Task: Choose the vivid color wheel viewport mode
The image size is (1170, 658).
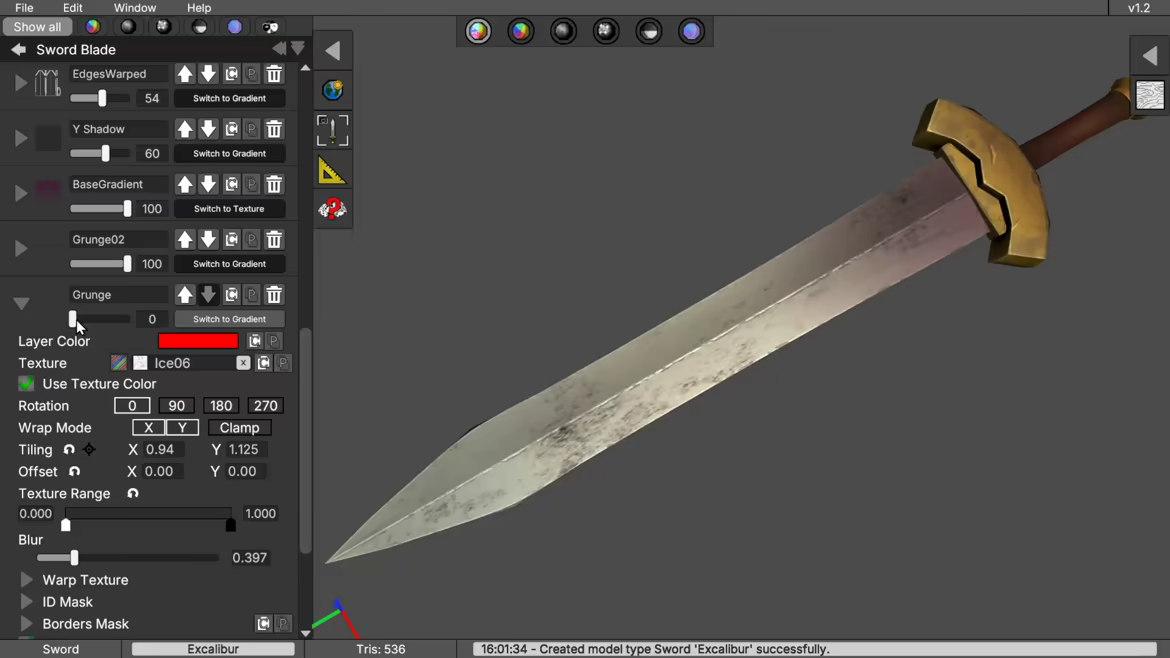Action: pyautogui.click(x=521, y=31)
